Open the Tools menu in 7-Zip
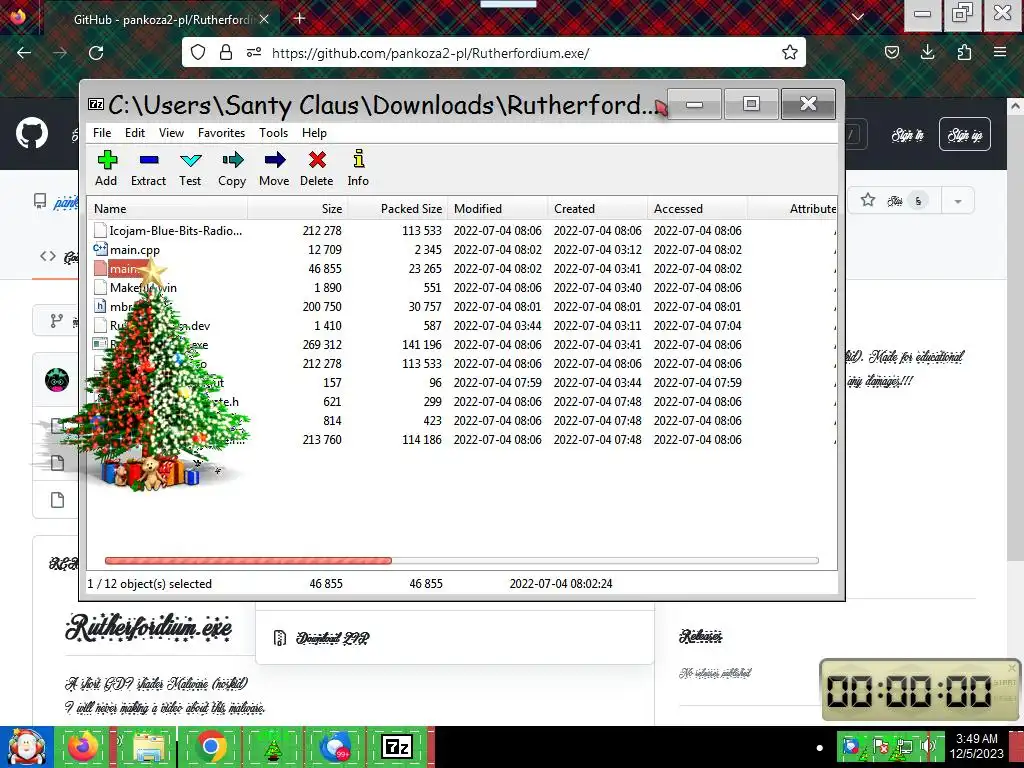The height and width of the screenshot is (768, 1024). [273, 133]
